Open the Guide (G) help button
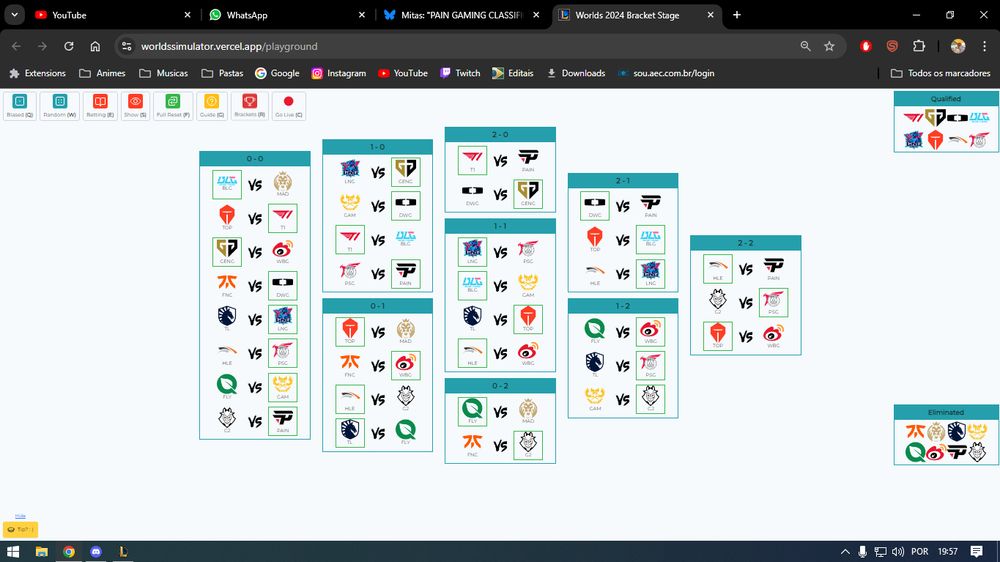The image size is (1000, 562). click(212, 106)
